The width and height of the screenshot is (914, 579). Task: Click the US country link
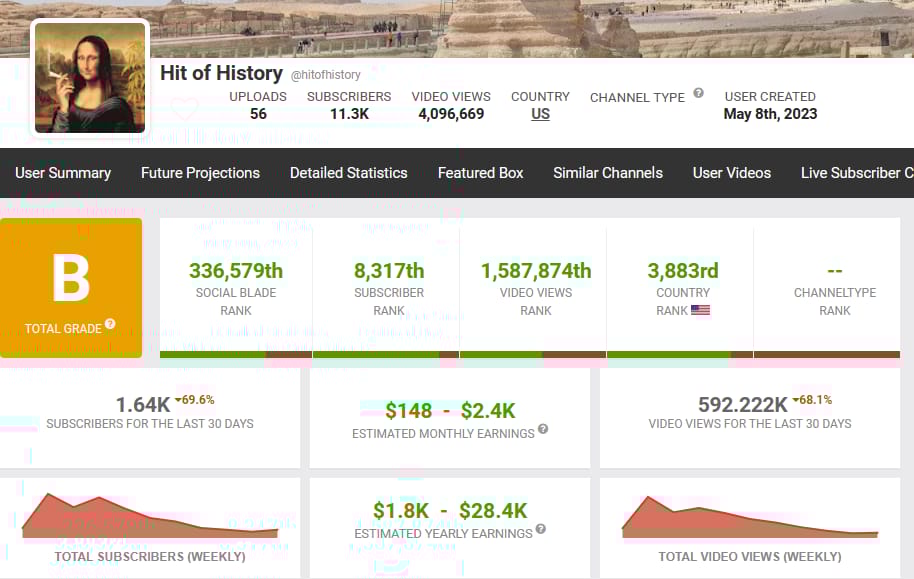(x=540, y=114)
